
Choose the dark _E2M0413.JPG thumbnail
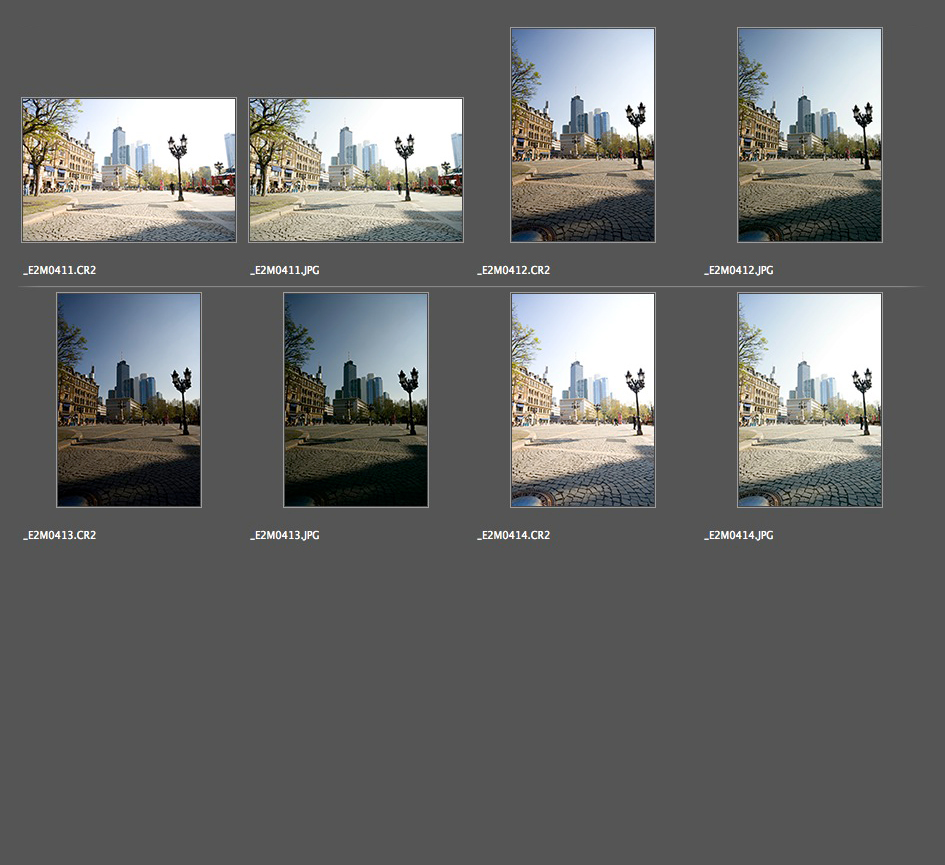(x=356, y=400)
